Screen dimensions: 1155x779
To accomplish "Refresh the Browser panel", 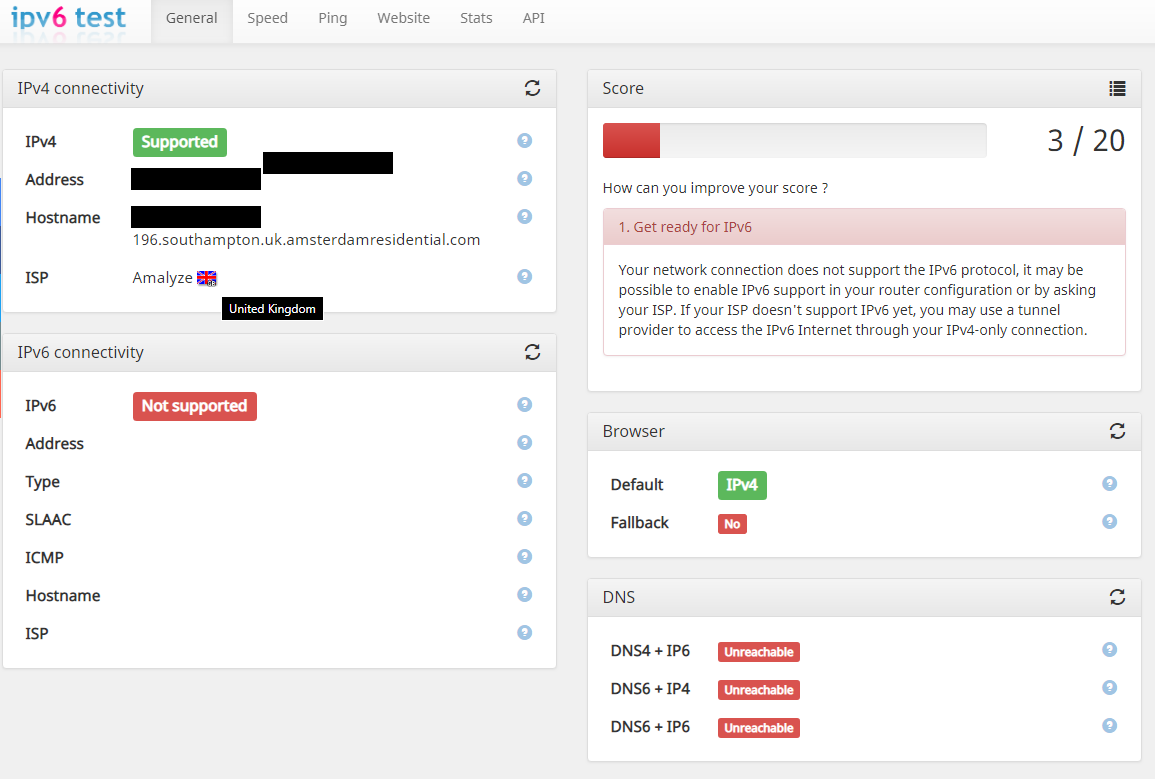I will [1117, 431].
